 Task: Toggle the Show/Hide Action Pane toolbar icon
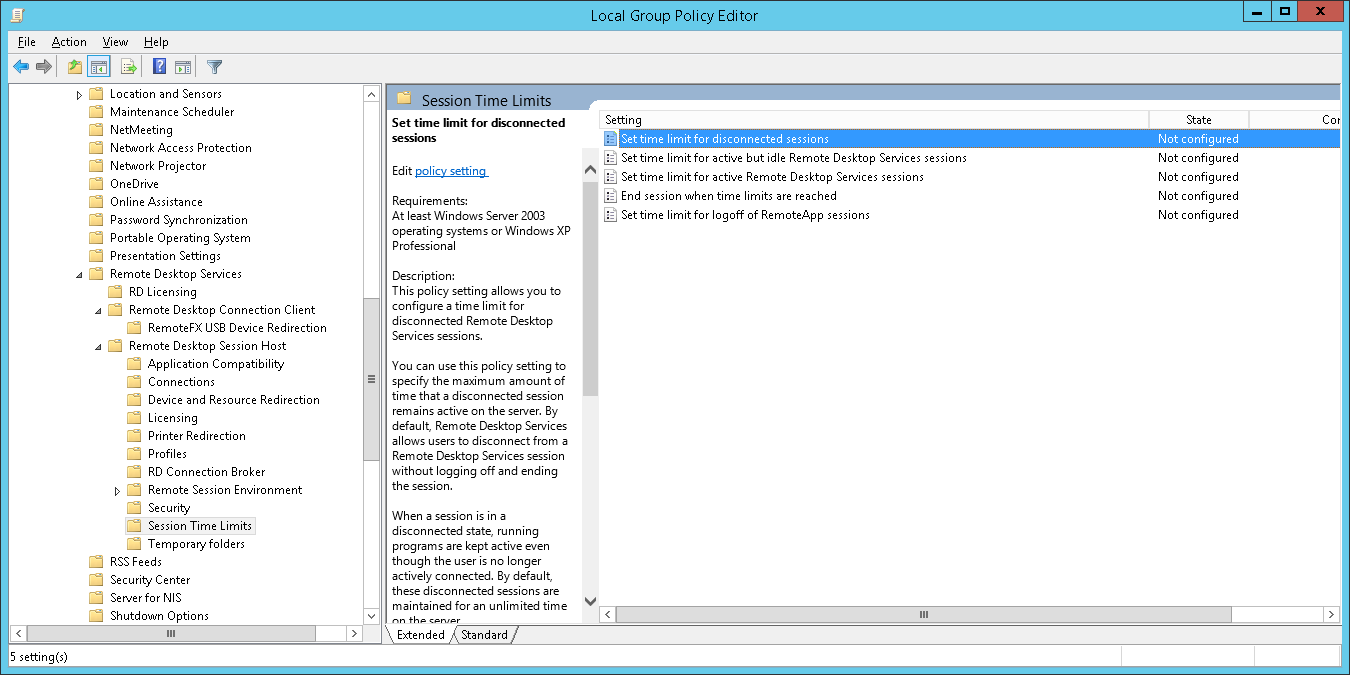[x=183, y=67]
